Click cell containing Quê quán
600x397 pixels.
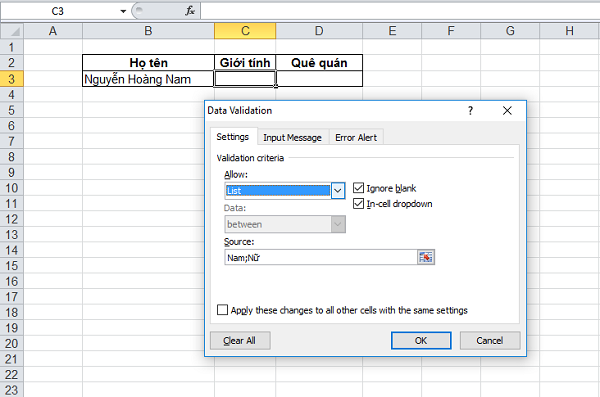[x=319, y=63]
